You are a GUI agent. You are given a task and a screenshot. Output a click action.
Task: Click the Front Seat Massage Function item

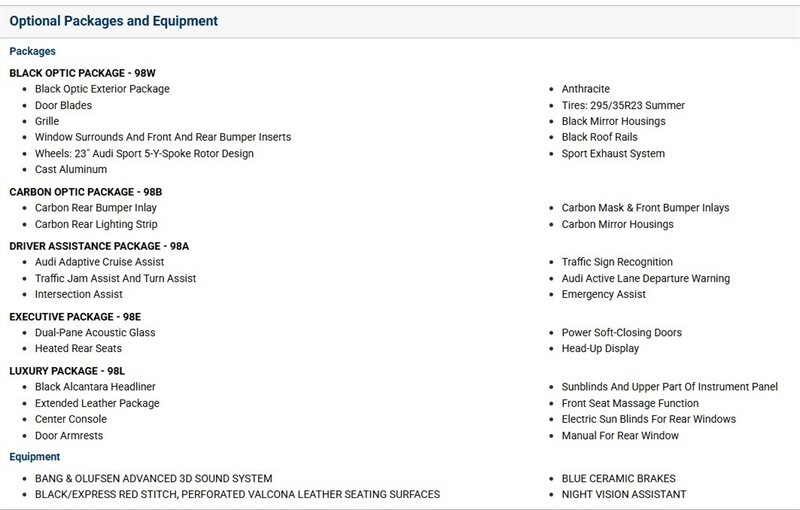point(630,403)
